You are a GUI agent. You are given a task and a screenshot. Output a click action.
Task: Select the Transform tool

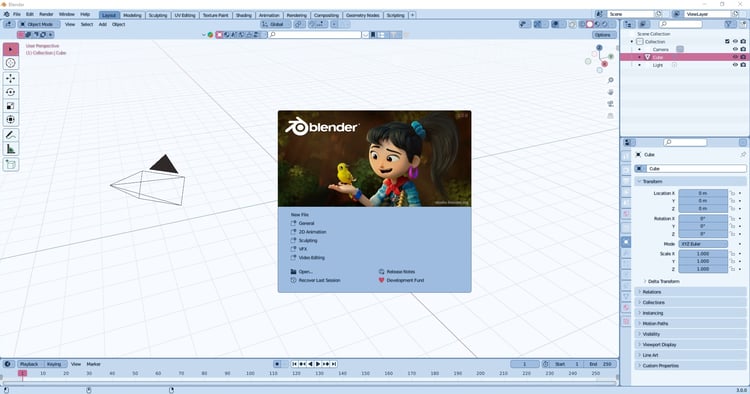[11, 120]
